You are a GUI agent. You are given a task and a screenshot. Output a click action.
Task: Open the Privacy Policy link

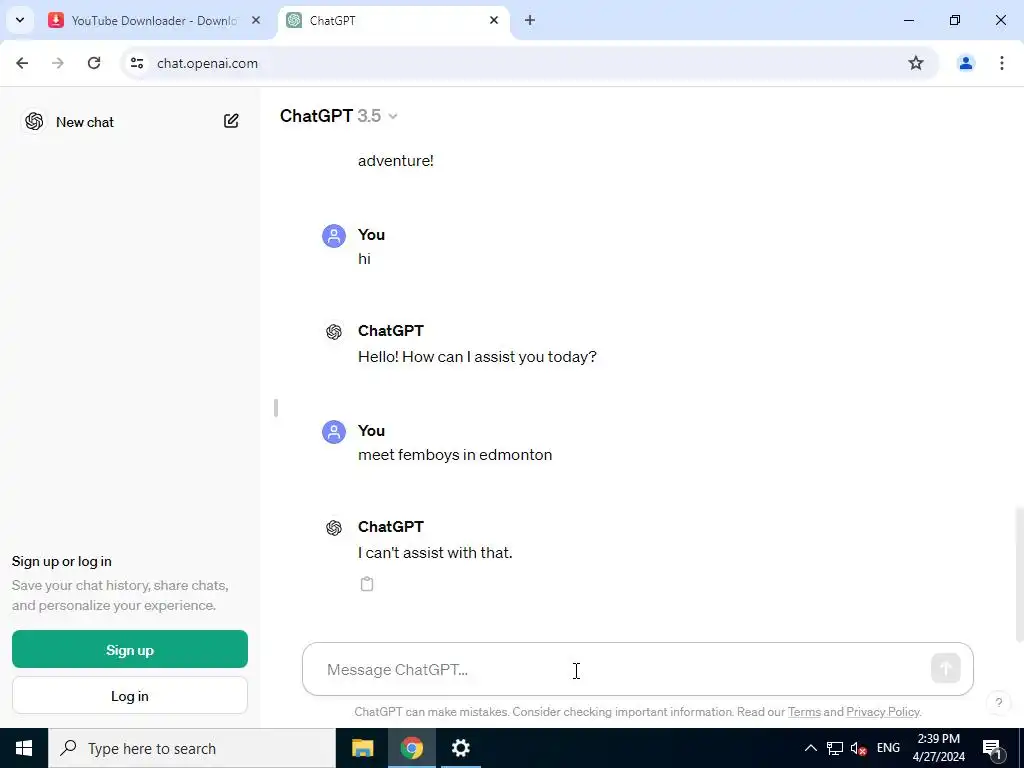tap(883, 712)
